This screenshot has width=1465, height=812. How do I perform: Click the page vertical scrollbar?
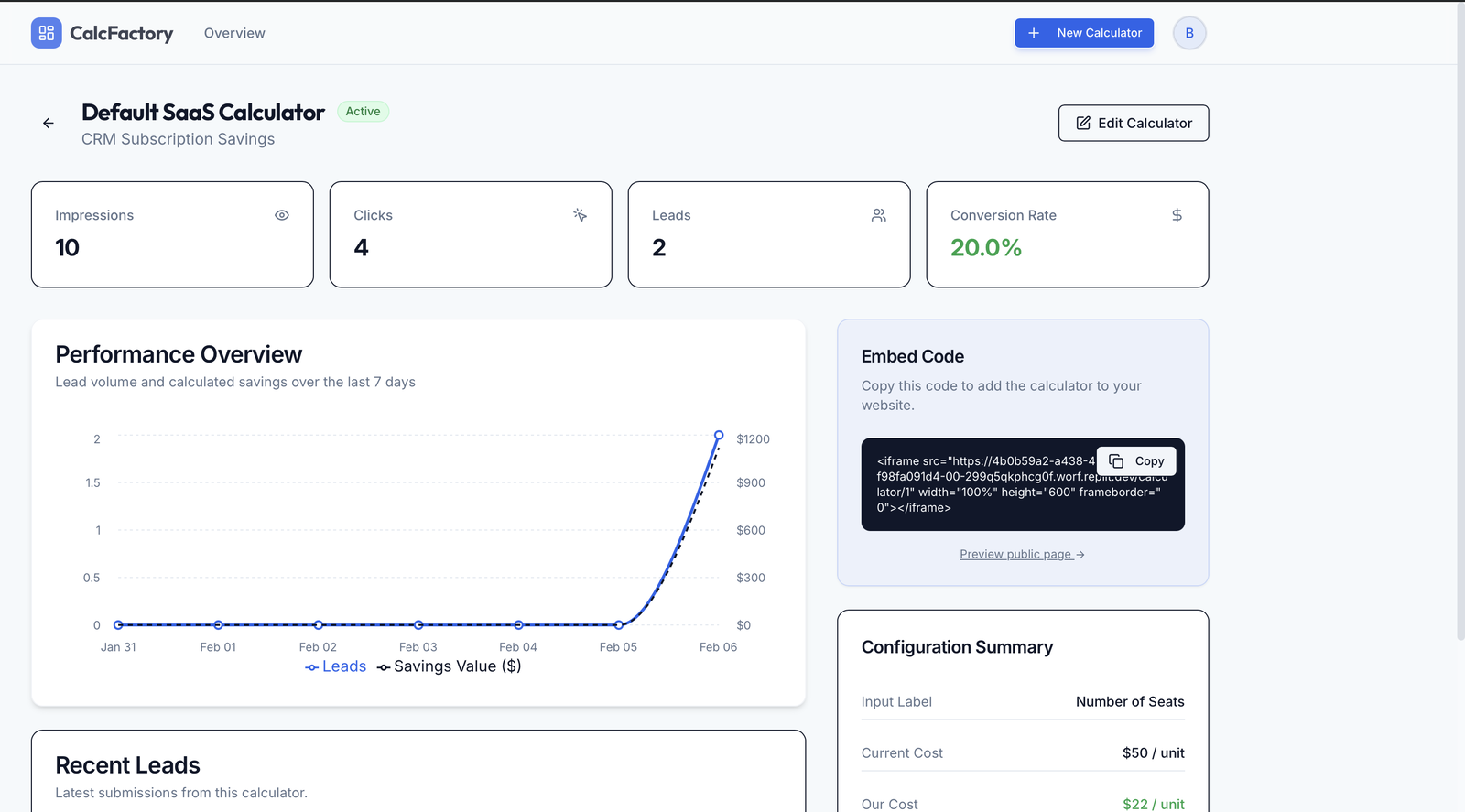coord(1460,320)
